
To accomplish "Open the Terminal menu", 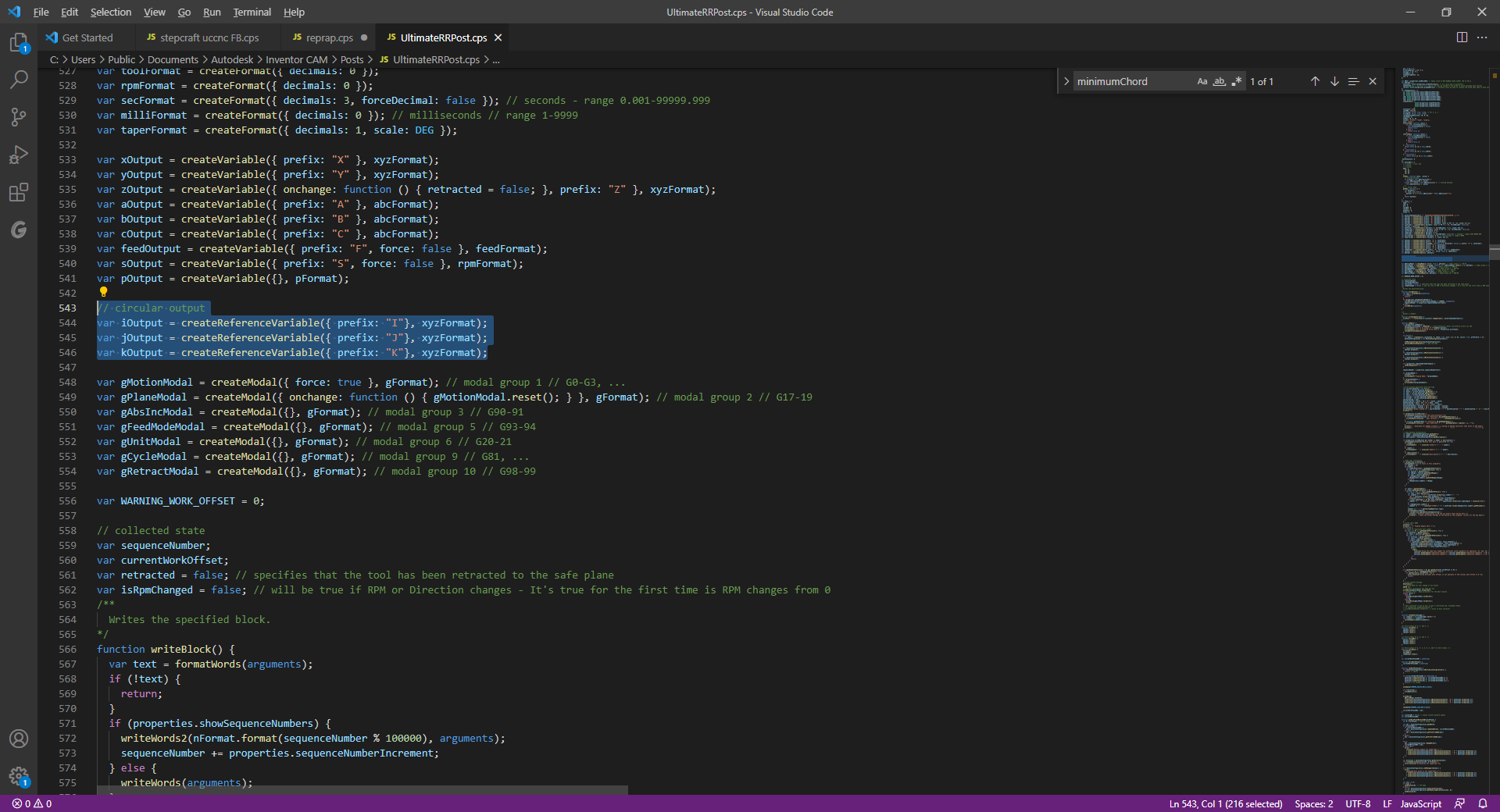I will click(x=252, y=12).
